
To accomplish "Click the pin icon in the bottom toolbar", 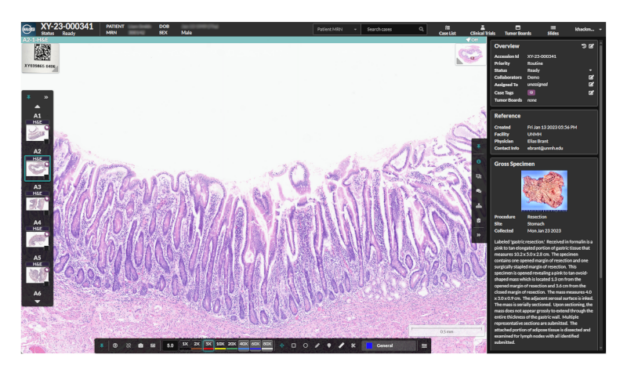I will pyautogui.click(x=102, y=346).
